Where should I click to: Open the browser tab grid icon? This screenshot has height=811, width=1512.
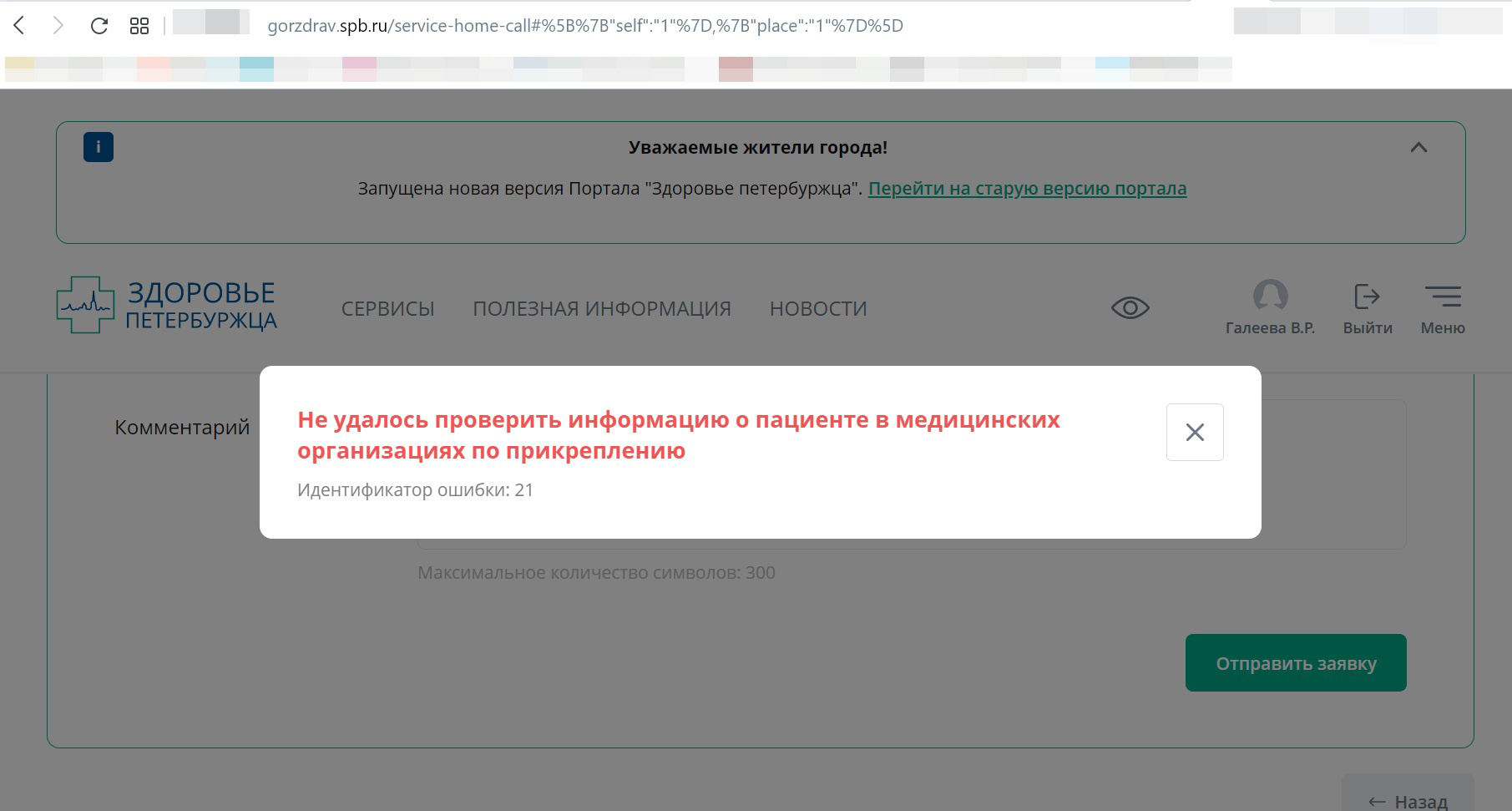tap(139, 26)
